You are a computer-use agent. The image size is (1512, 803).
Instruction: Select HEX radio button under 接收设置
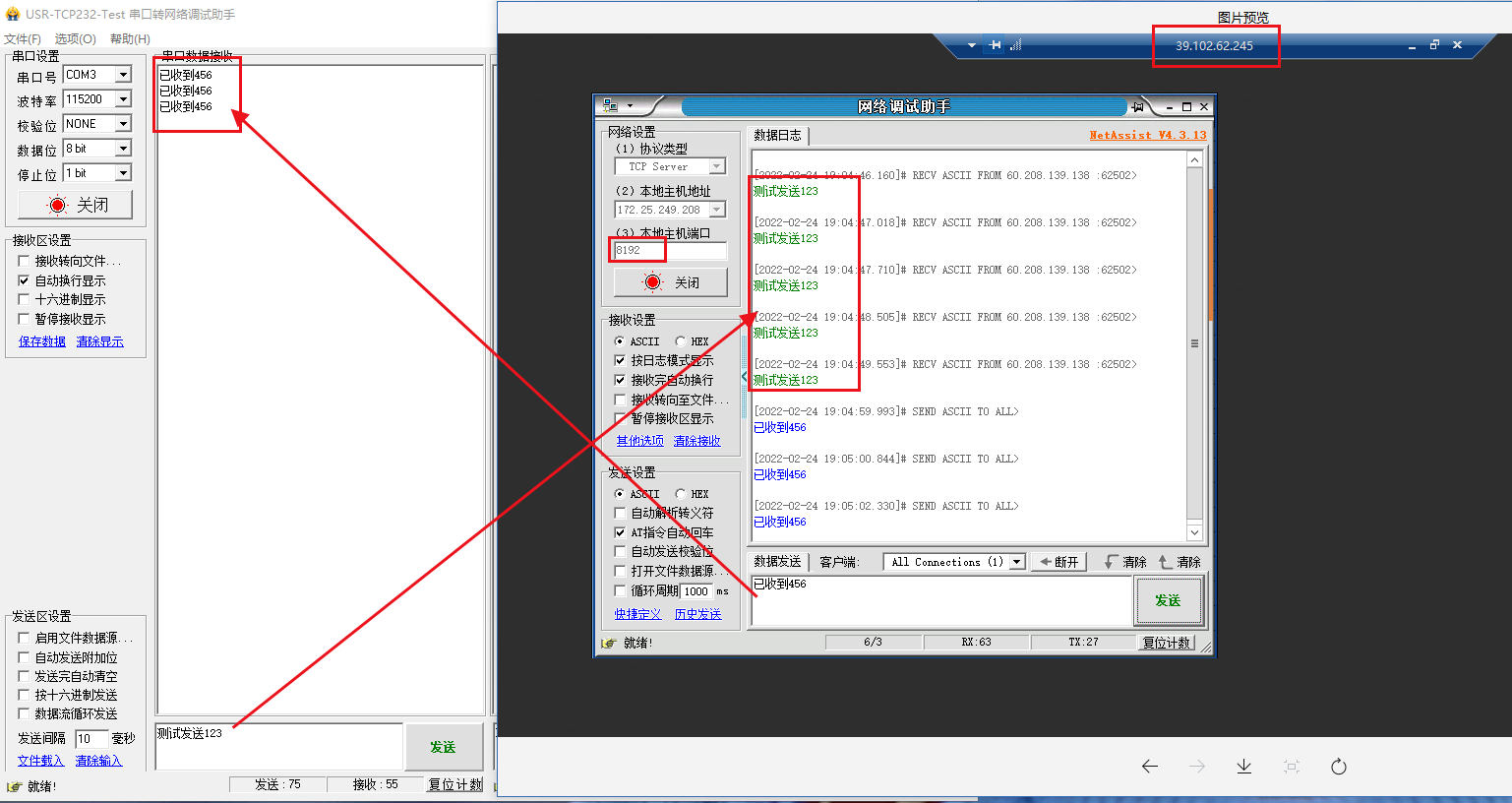681,341
